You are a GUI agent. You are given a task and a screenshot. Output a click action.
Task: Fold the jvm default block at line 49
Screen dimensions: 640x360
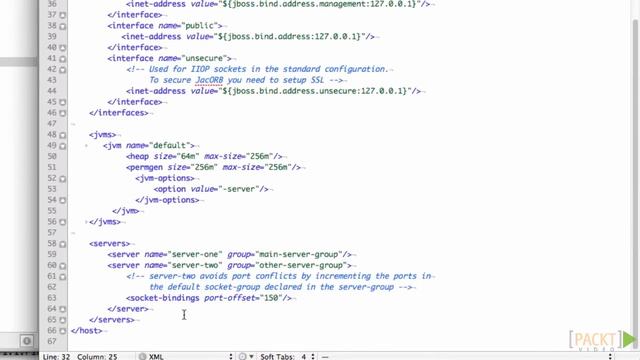[x=62, y=146]
